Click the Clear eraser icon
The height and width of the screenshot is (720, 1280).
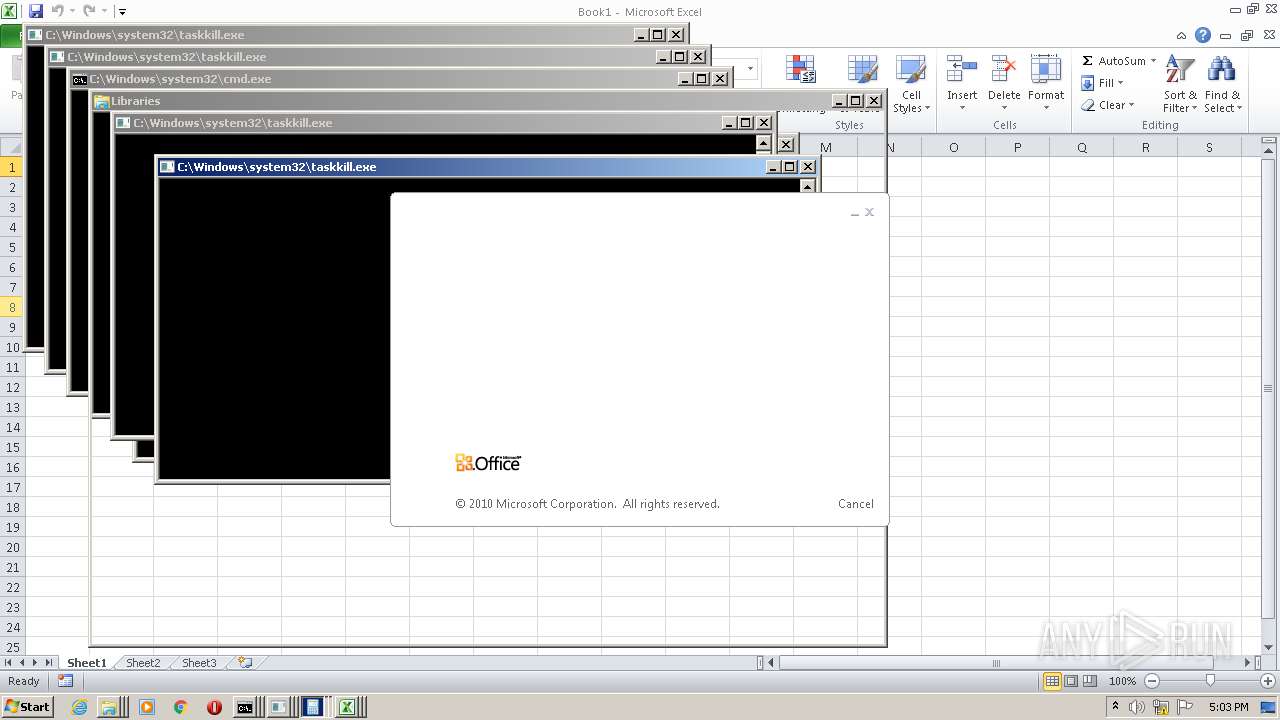pos(1088,105)
